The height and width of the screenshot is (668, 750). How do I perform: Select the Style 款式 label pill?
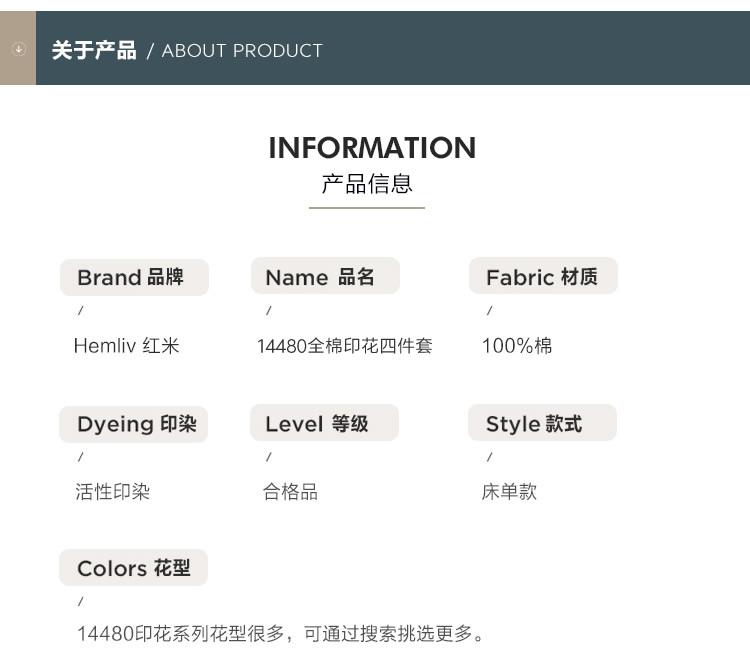tap(542, 423)
